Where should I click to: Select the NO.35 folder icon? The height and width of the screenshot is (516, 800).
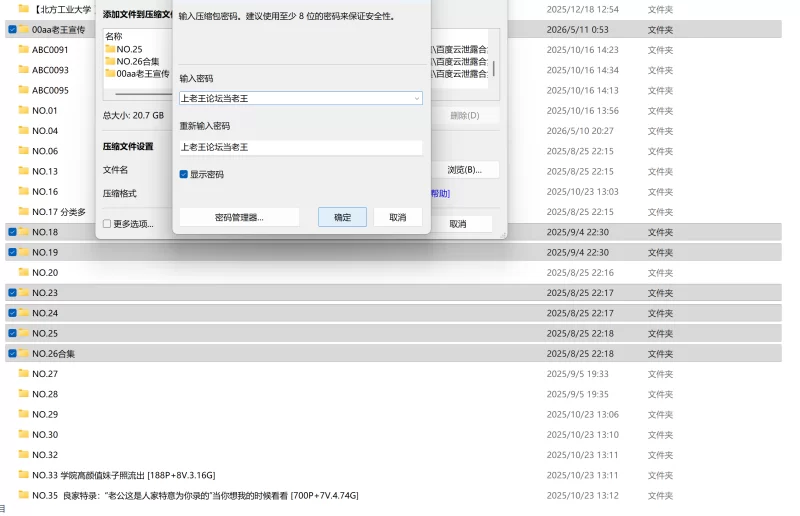23,495
